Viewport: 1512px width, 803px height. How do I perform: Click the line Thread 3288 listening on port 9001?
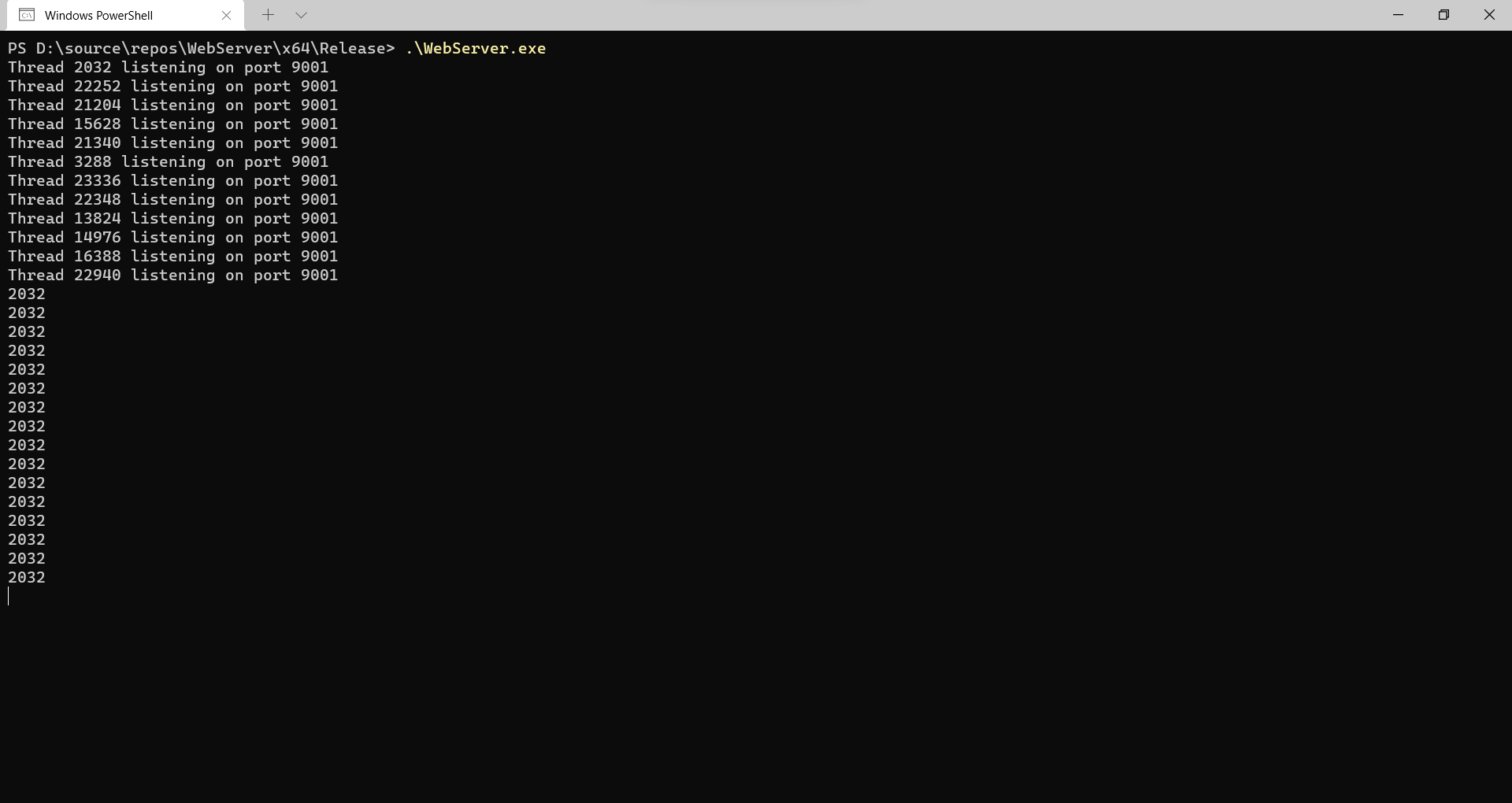(168, 162)
